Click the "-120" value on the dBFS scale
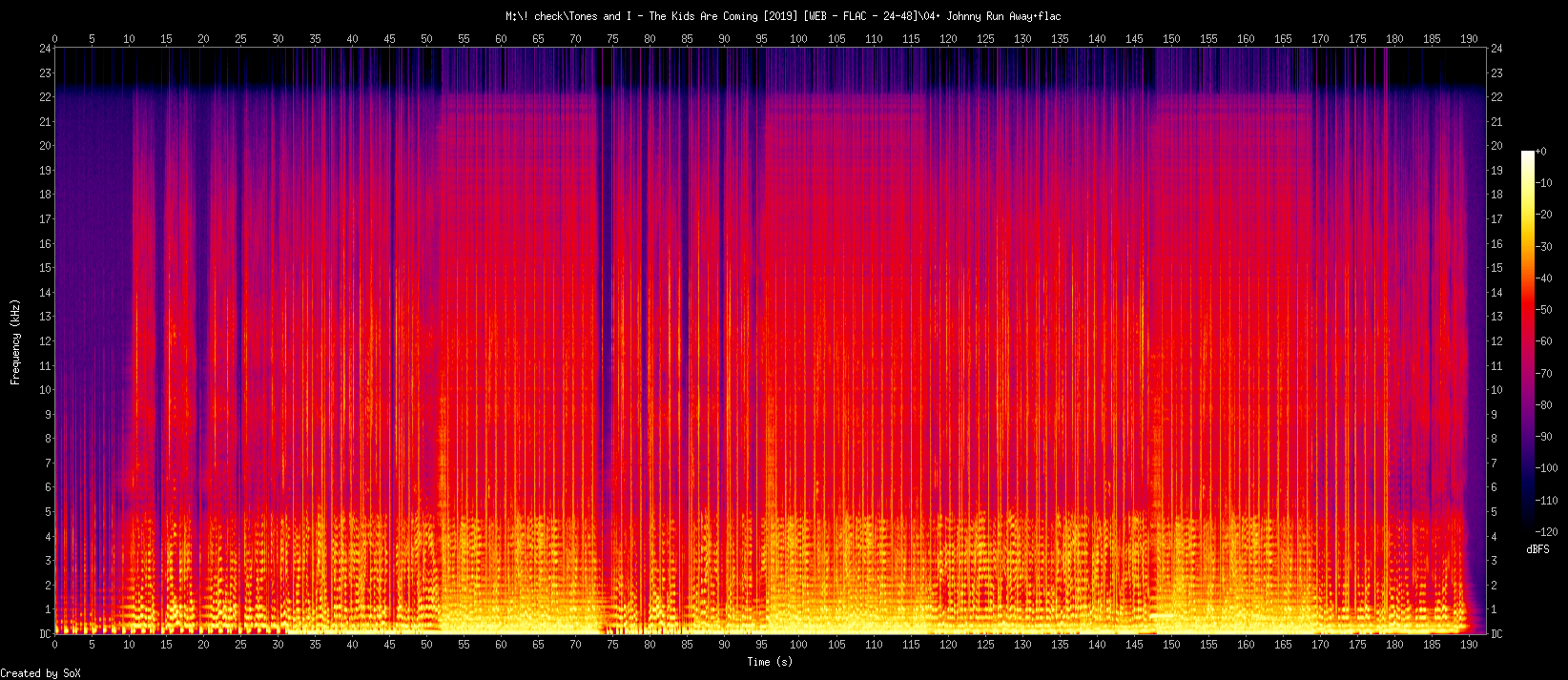Screen dimensions: 1568x680 click(1547, 532)
